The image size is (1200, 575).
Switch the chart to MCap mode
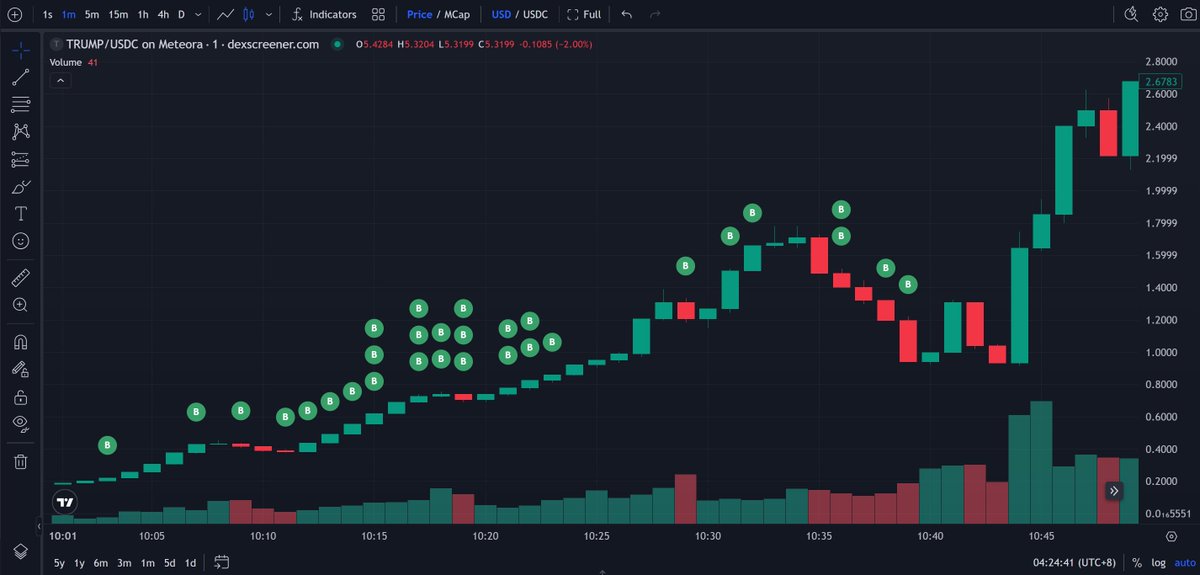coord(455,15)
